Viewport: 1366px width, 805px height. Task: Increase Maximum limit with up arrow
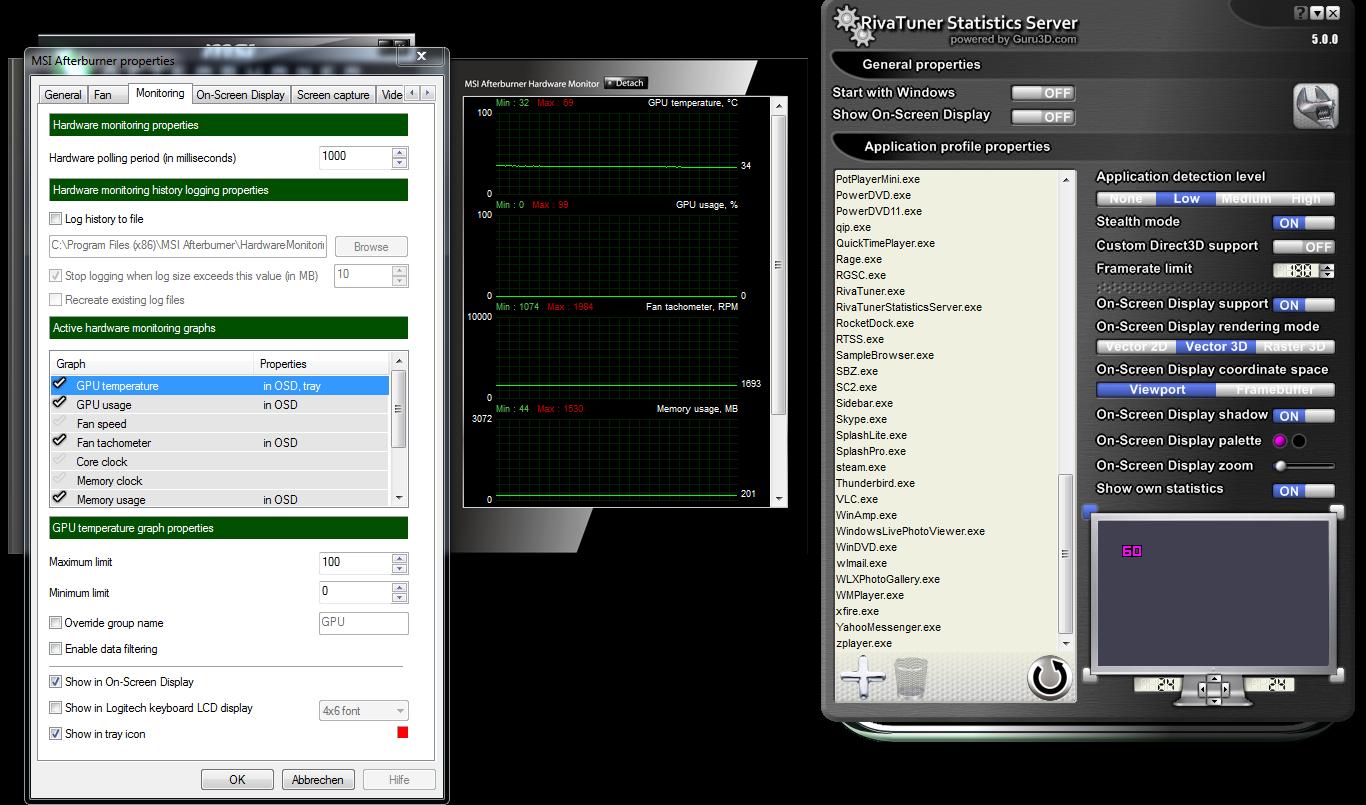[400, 557]
